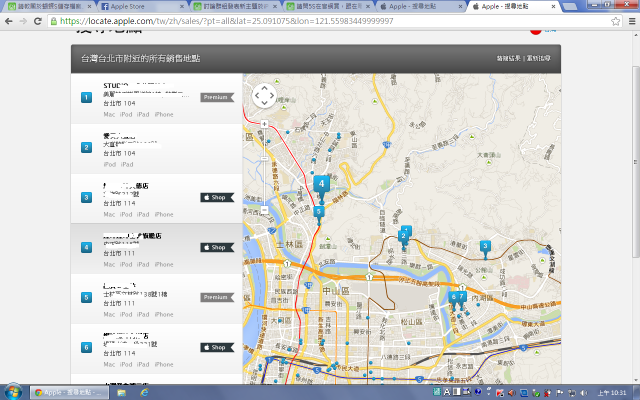Image resolution: width=640 pixels, height=400 pixels.
Task: Bookmark this page with the star icon
Action: [616, 21]
